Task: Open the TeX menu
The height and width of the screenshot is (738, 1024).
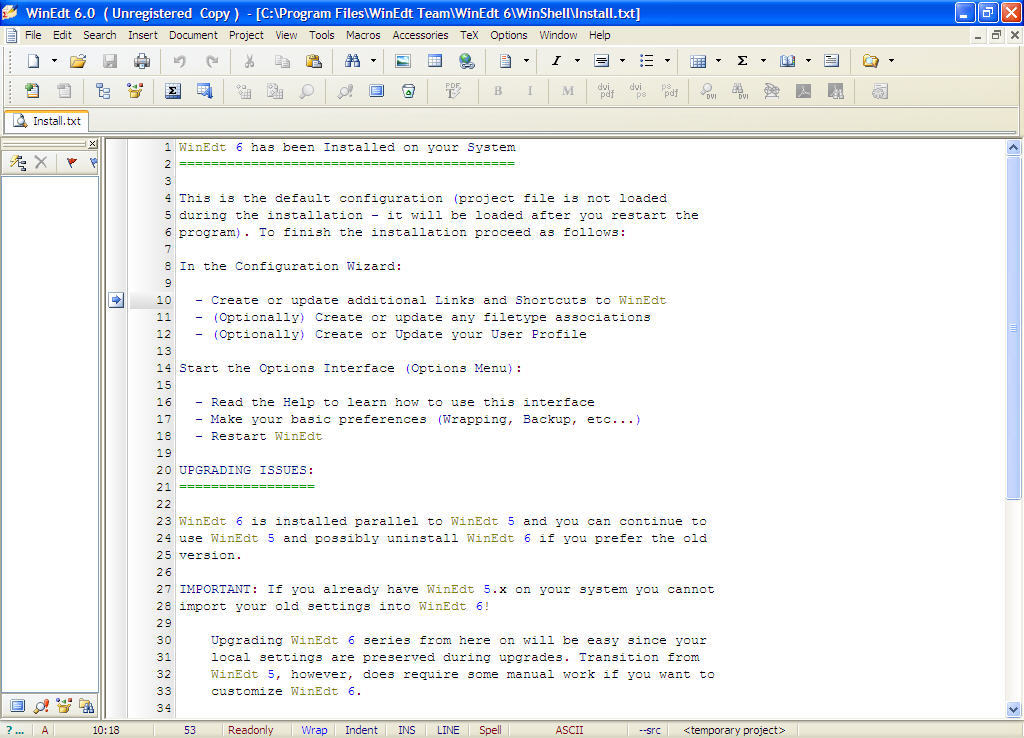Action: [x=469, y=35]
